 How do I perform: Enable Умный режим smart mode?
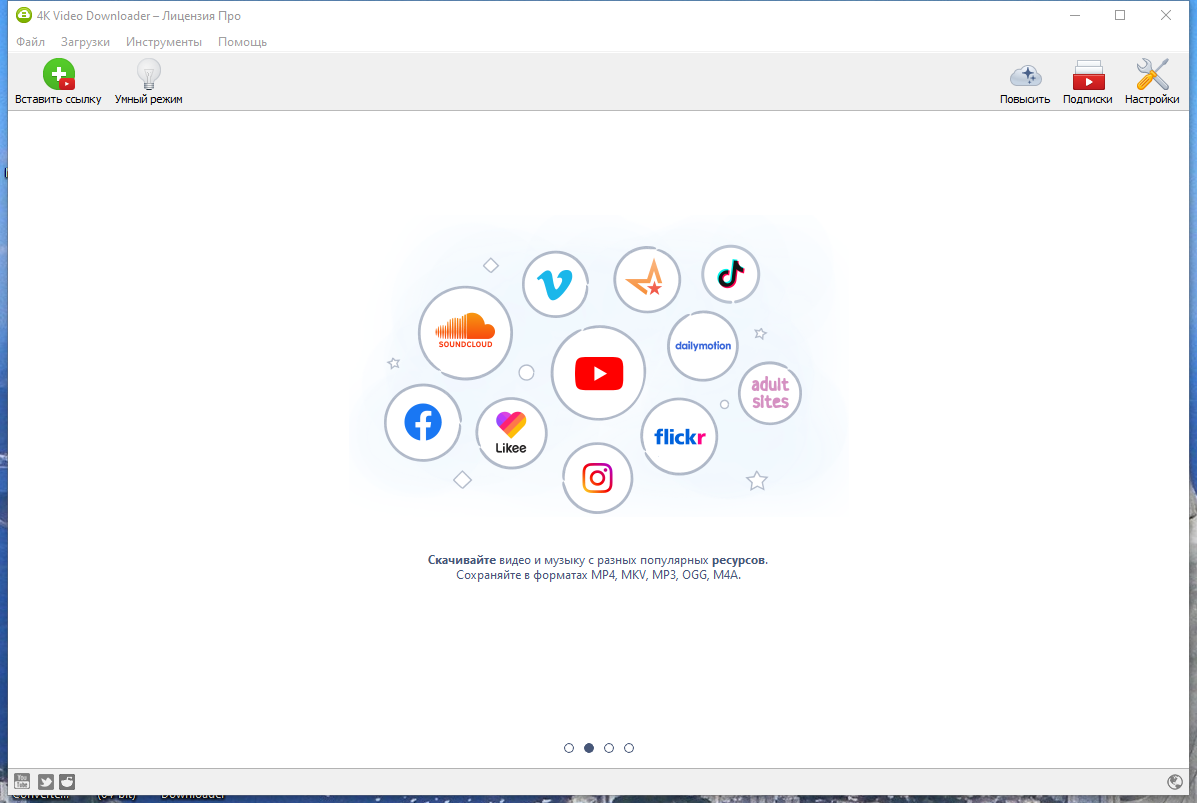point(148,82)
